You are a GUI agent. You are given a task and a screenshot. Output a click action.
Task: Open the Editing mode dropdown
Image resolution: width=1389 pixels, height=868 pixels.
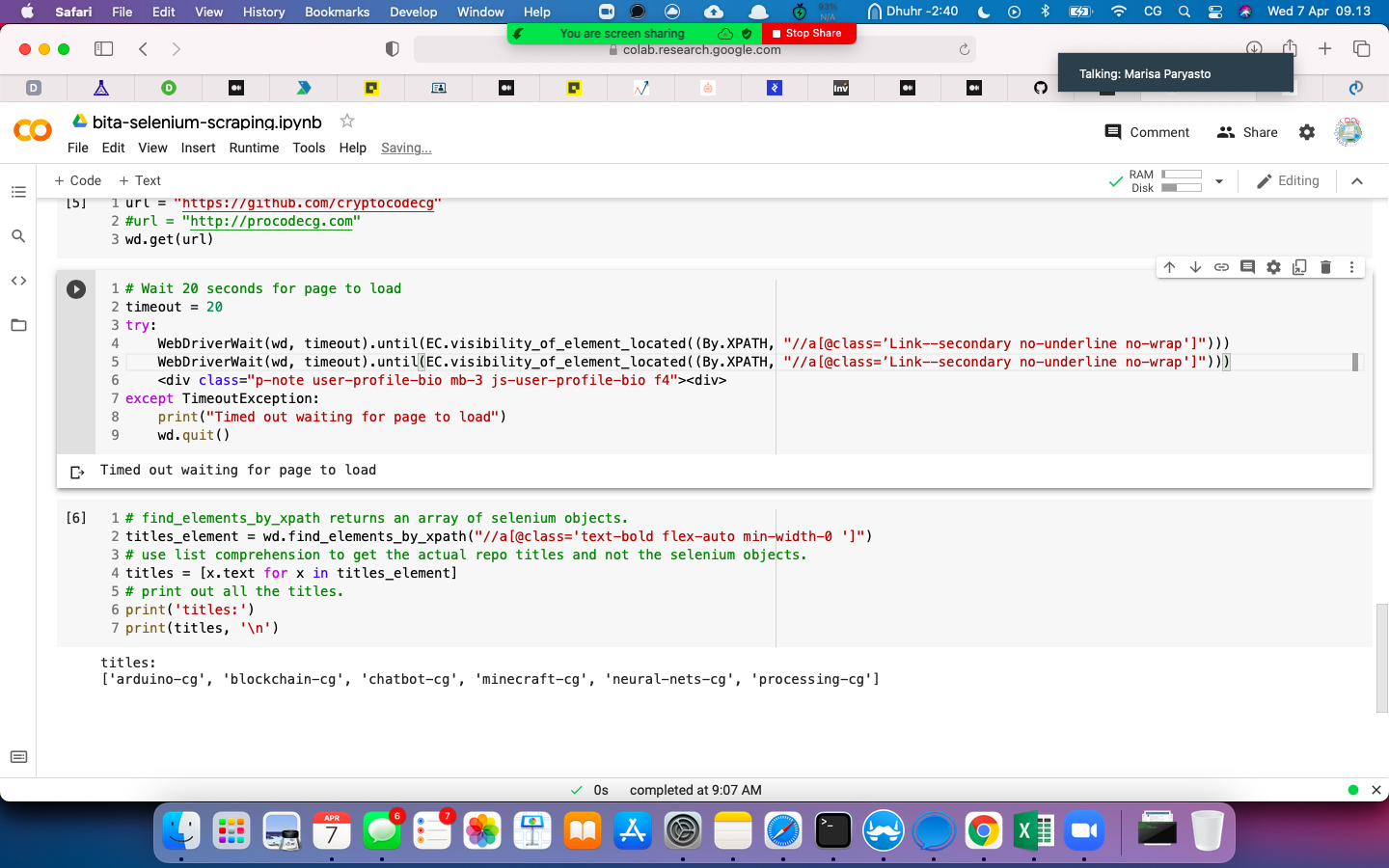click(1288, 180)
